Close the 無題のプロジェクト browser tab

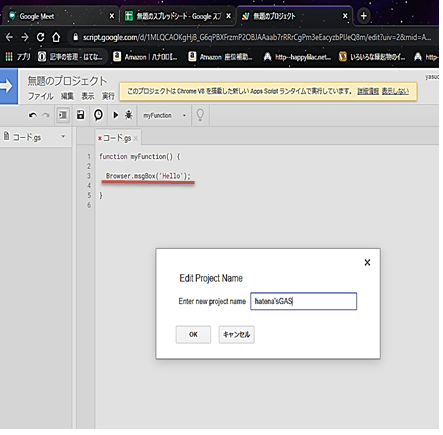[345, 16]
